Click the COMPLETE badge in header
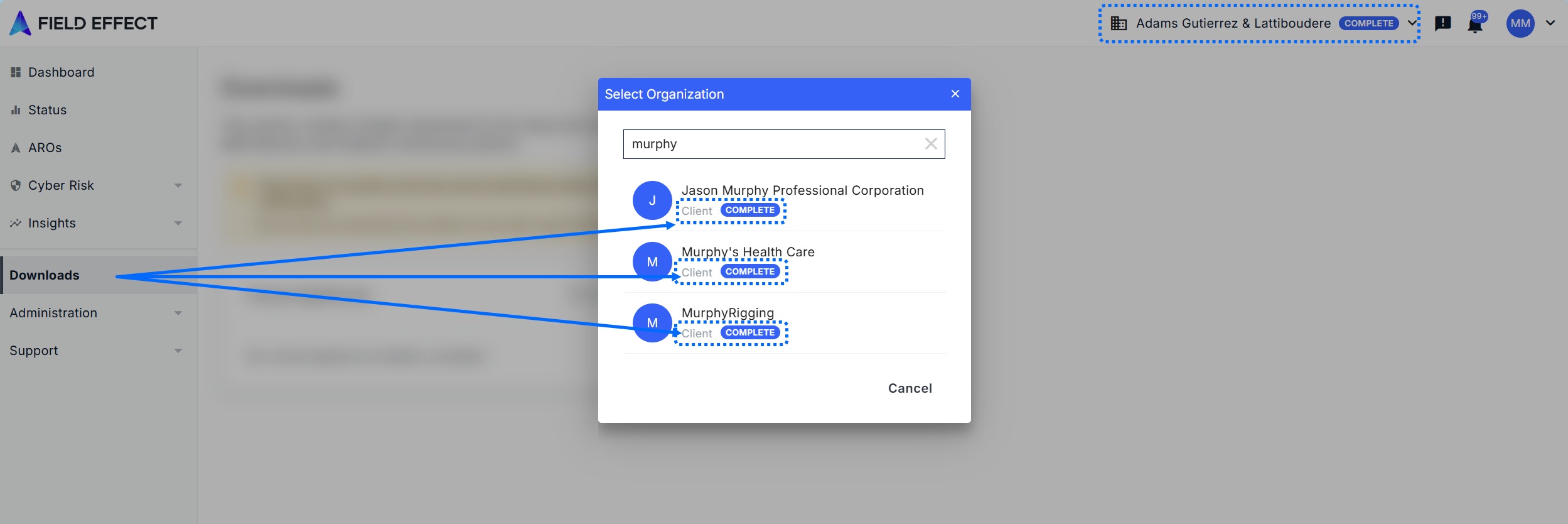This screenshot has width=1568, height=524. 1368,23
